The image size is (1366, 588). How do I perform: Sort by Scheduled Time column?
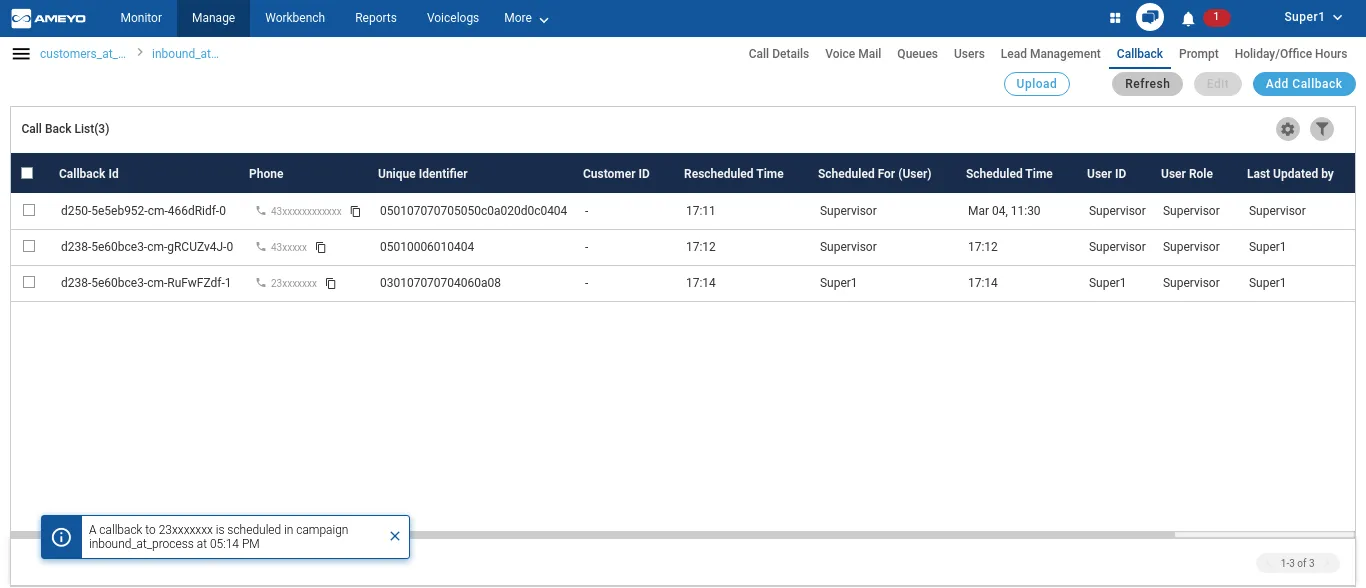click(1009, 174)
